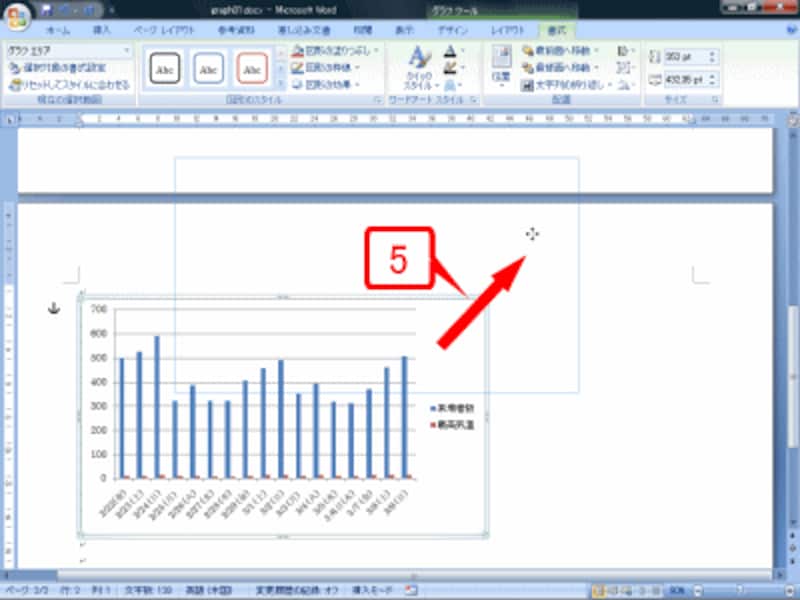Click the red series legend entry
This screenshot has height=600, width=800.
452,424
